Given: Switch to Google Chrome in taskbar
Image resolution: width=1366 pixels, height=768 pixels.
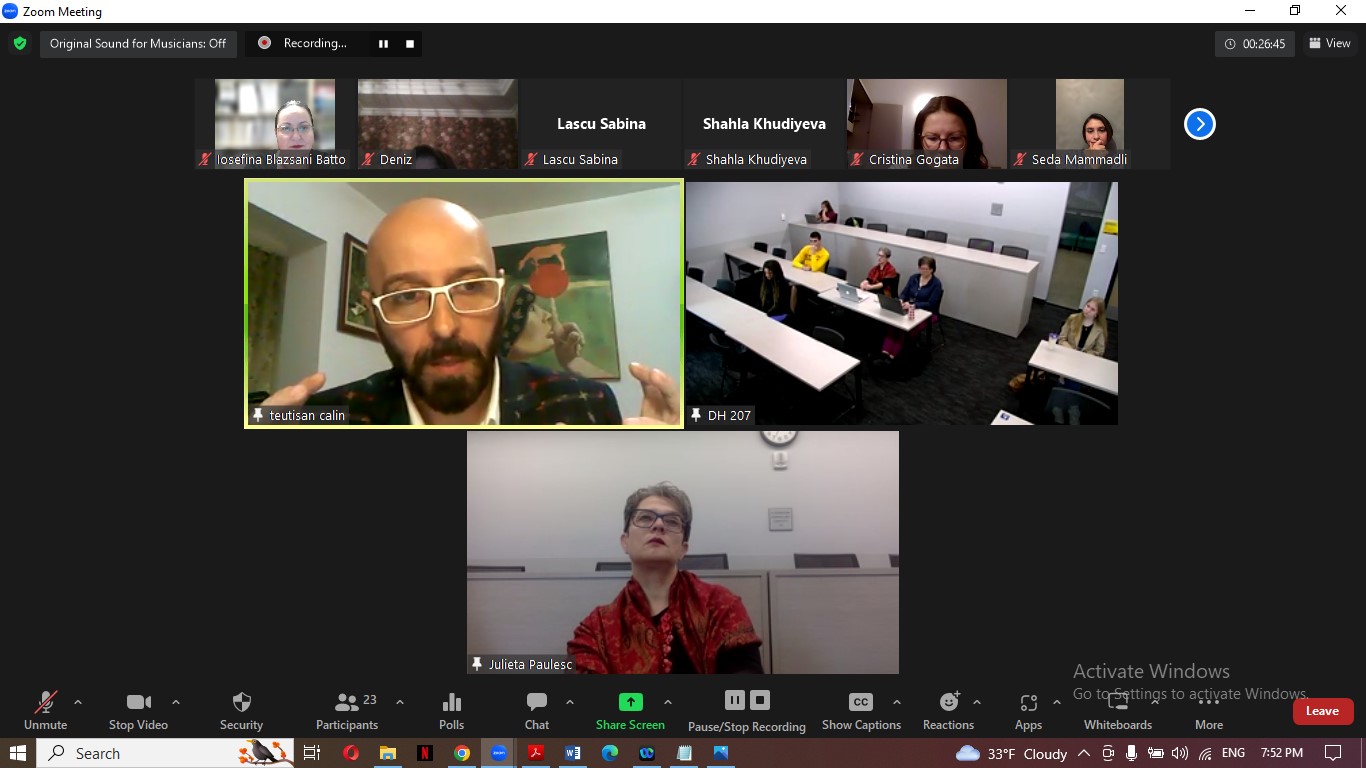Looking at the screenshot, I should point(462,753).
